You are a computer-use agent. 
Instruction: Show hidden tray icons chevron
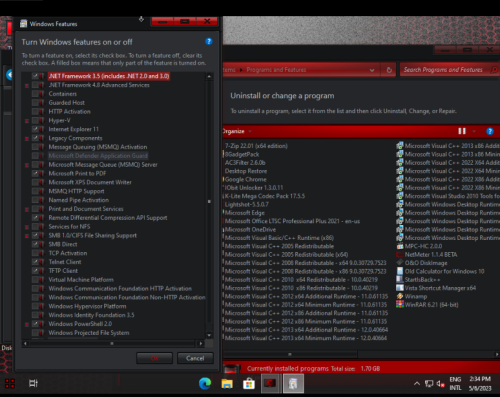[x=417, y=383]
